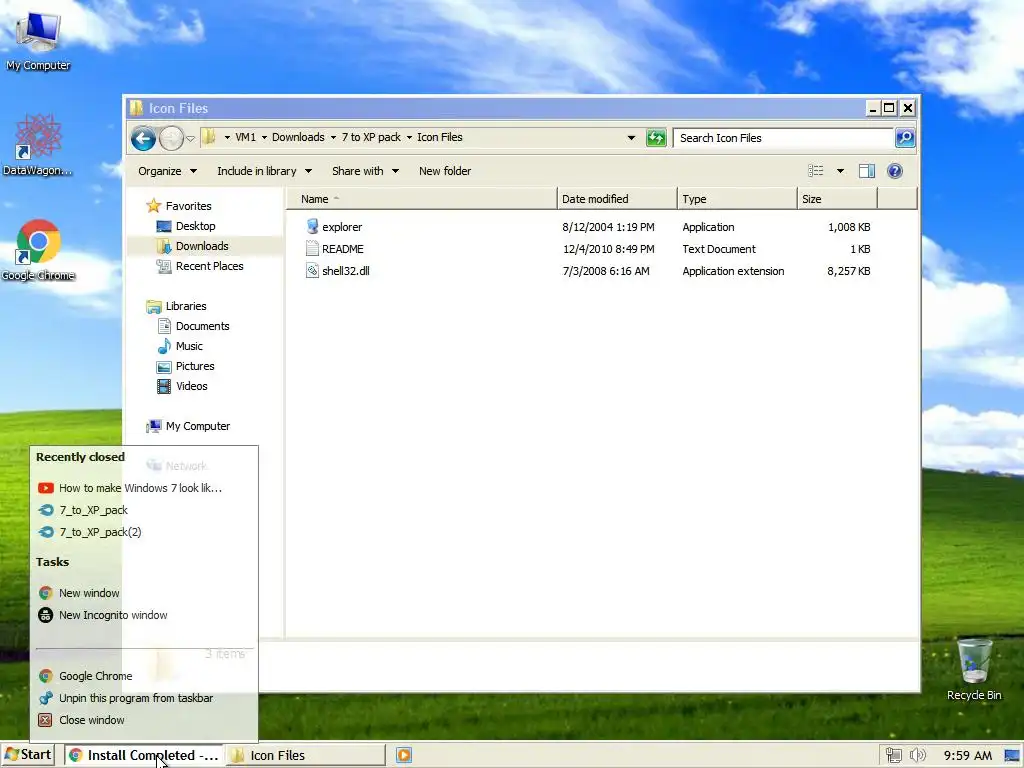Open the Start menu

point(28,755)
